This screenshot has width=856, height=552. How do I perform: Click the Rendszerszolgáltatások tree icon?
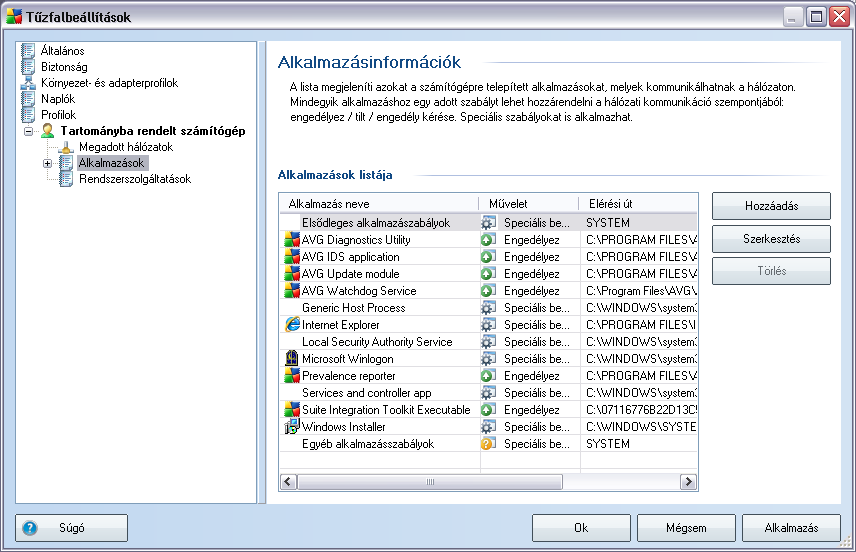[66, 179]
